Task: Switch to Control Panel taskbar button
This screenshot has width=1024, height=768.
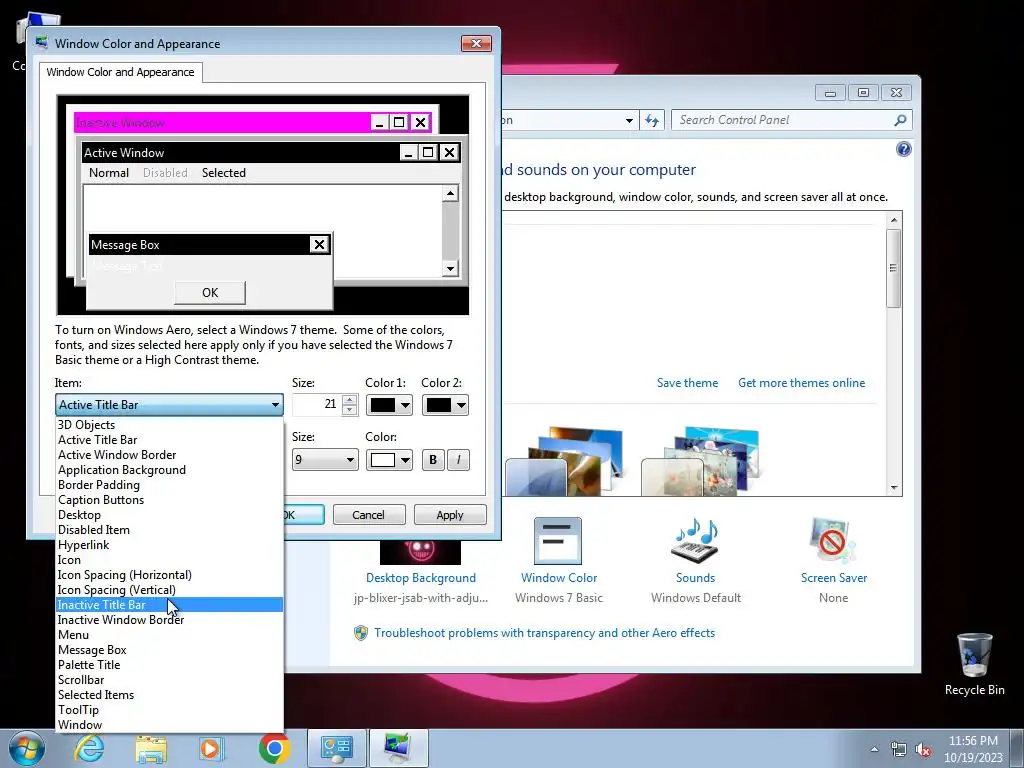Action: 336,748
